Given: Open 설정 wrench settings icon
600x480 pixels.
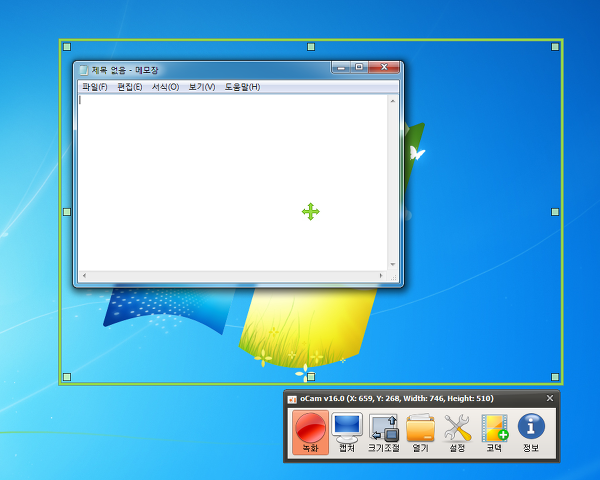Looking at the screenshot, I should coord(457,433).
